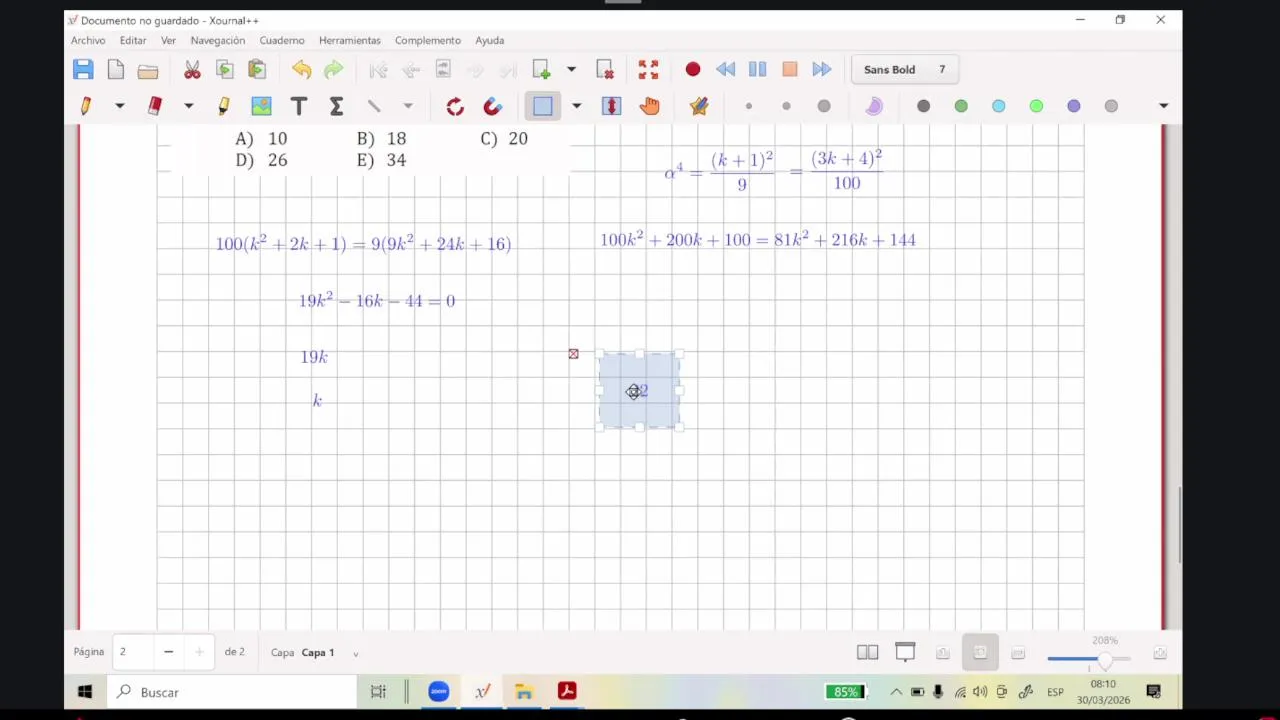Click the Save document icon
Image resolution: width=1280 pixels, height=720 pixels.
[83, 69]
